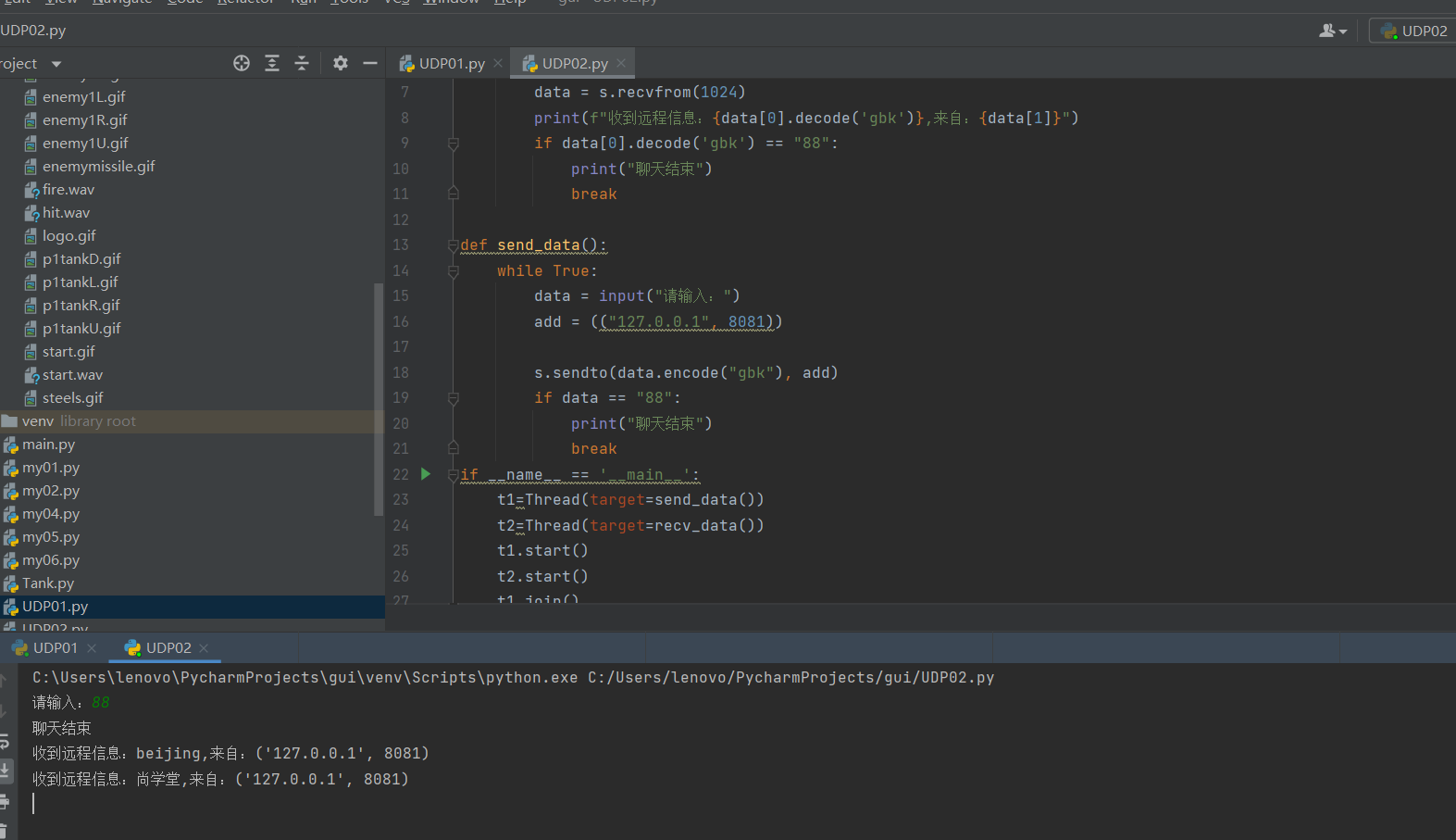Select logo.gif file

click(68, 236)
